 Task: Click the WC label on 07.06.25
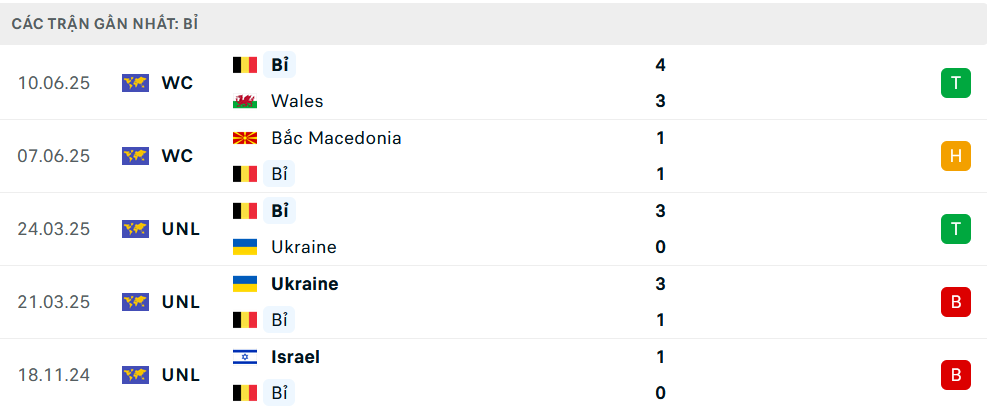pyautogui.click(x=177, y=156)
